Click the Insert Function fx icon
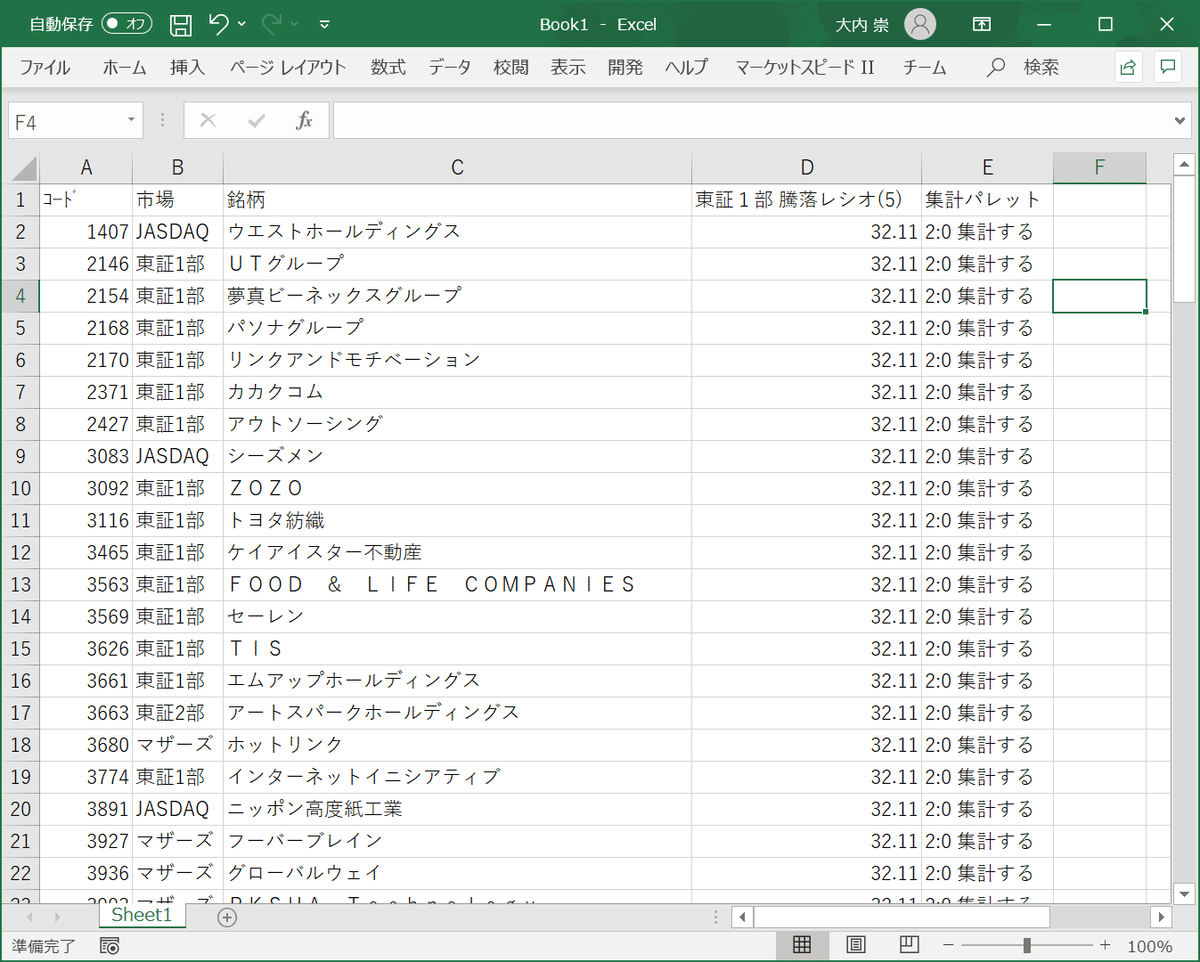 click(305, 121)
